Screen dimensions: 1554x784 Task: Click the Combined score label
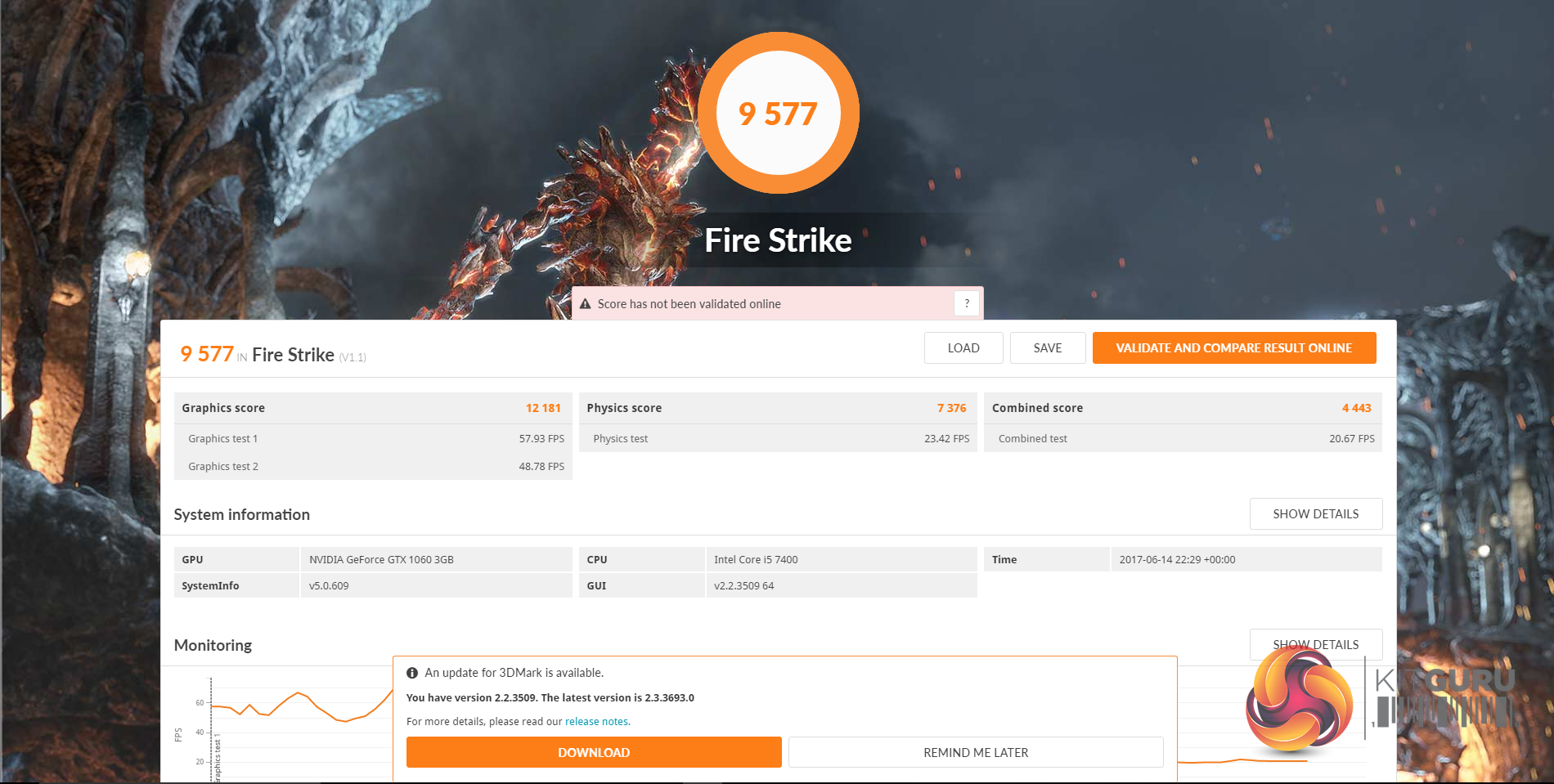(1037, 408)
